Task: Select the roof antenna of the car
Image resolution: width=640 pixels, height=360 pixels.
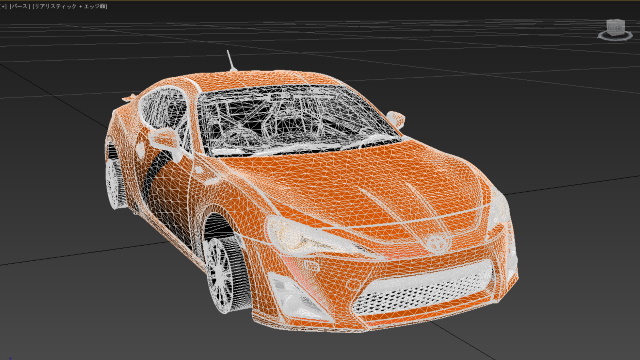Action: [231, 60]
